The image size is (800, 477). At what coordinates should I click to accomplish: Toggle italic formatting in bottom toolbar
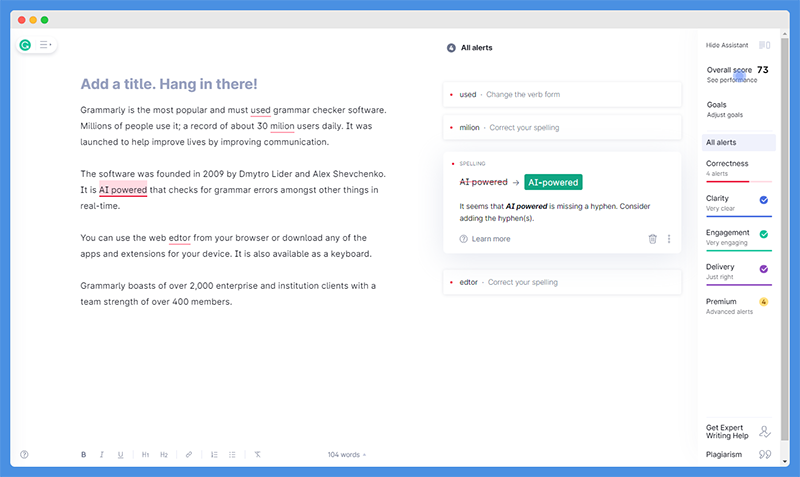pos(102,455)
